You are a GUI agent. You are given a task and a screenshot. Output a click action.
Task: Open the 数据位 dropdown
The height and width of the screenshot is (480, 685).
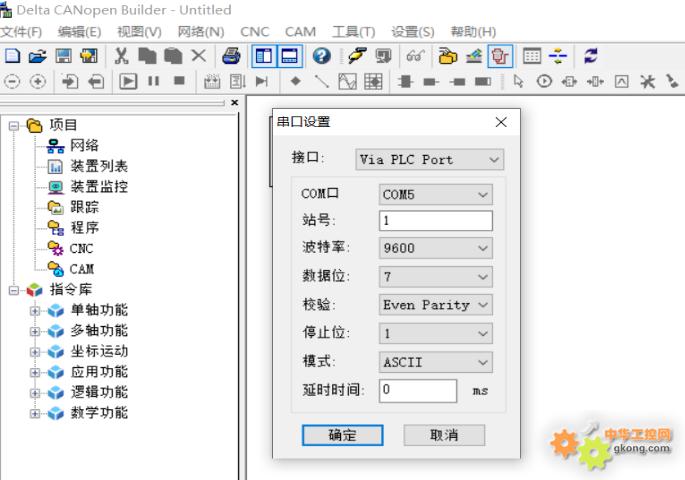point(436,277)
